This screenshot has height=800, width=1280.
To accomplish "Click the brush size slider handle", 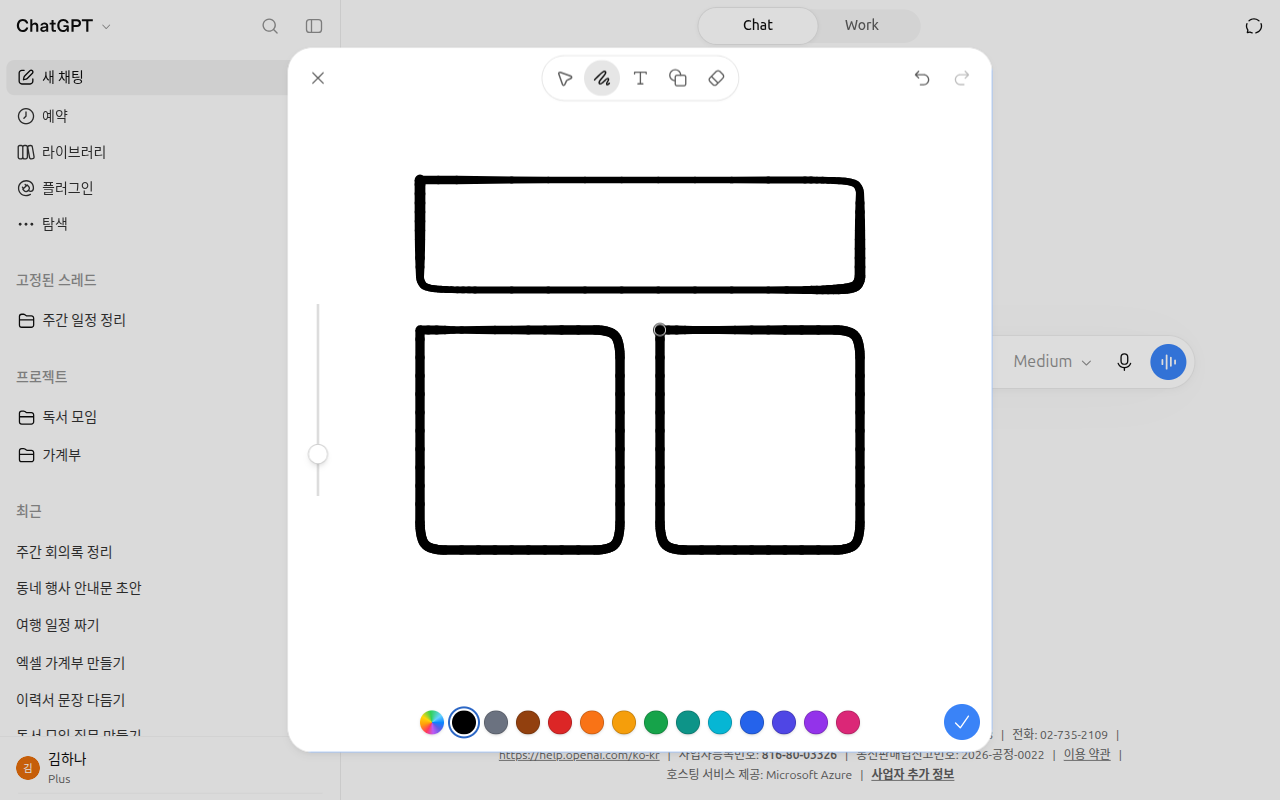I will pyautogui.click(x=318, y=454).
